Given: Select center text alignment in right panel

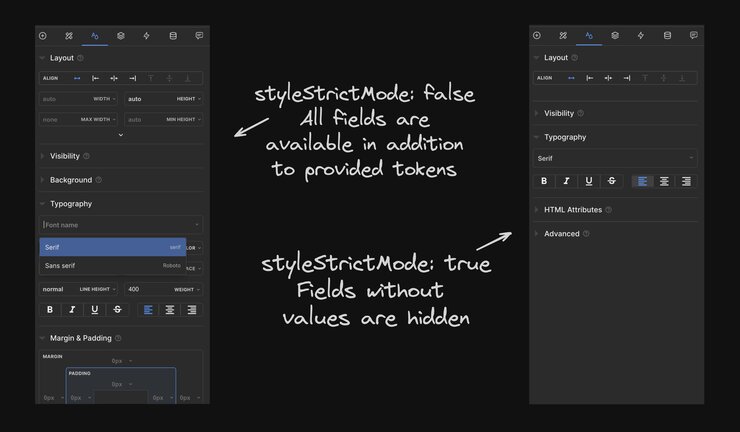Looking at the screenshot, I should point(664,181).
